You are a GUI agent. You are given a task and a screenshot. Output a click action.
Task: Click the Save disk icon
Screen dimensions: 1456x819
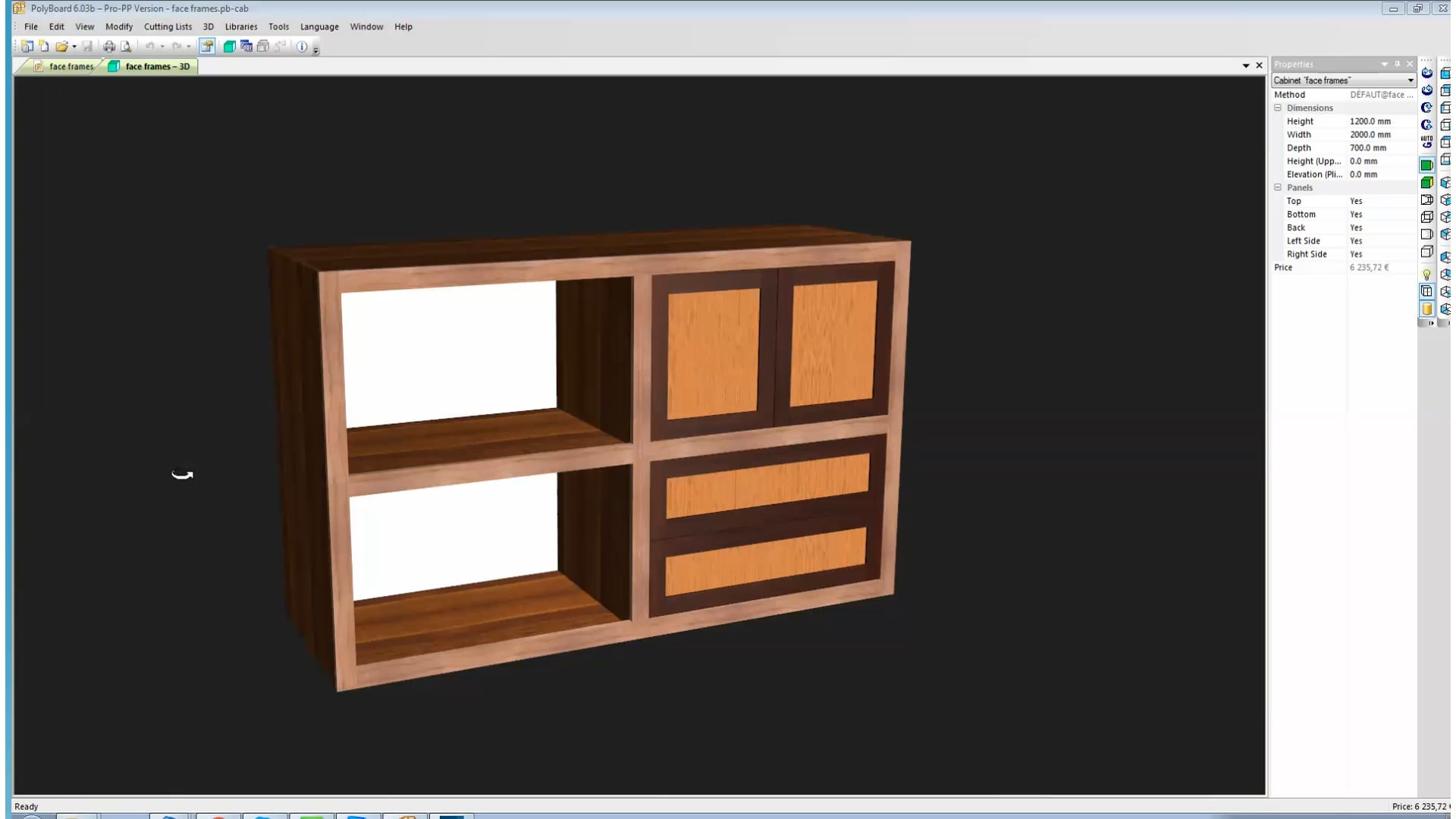[87, 46]
